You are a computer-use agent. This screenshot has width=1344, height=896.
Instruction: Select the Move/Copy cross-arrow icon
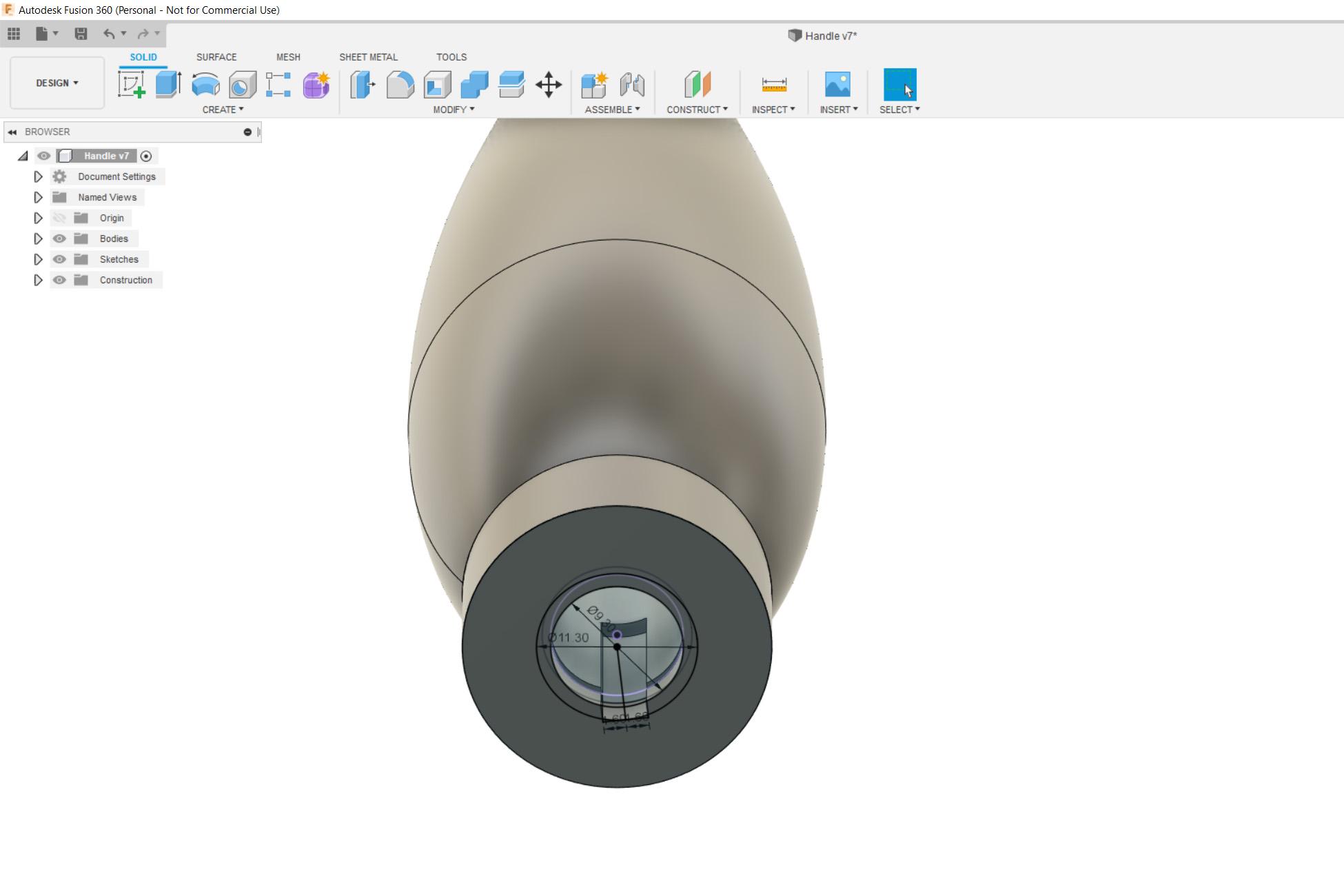549,85
